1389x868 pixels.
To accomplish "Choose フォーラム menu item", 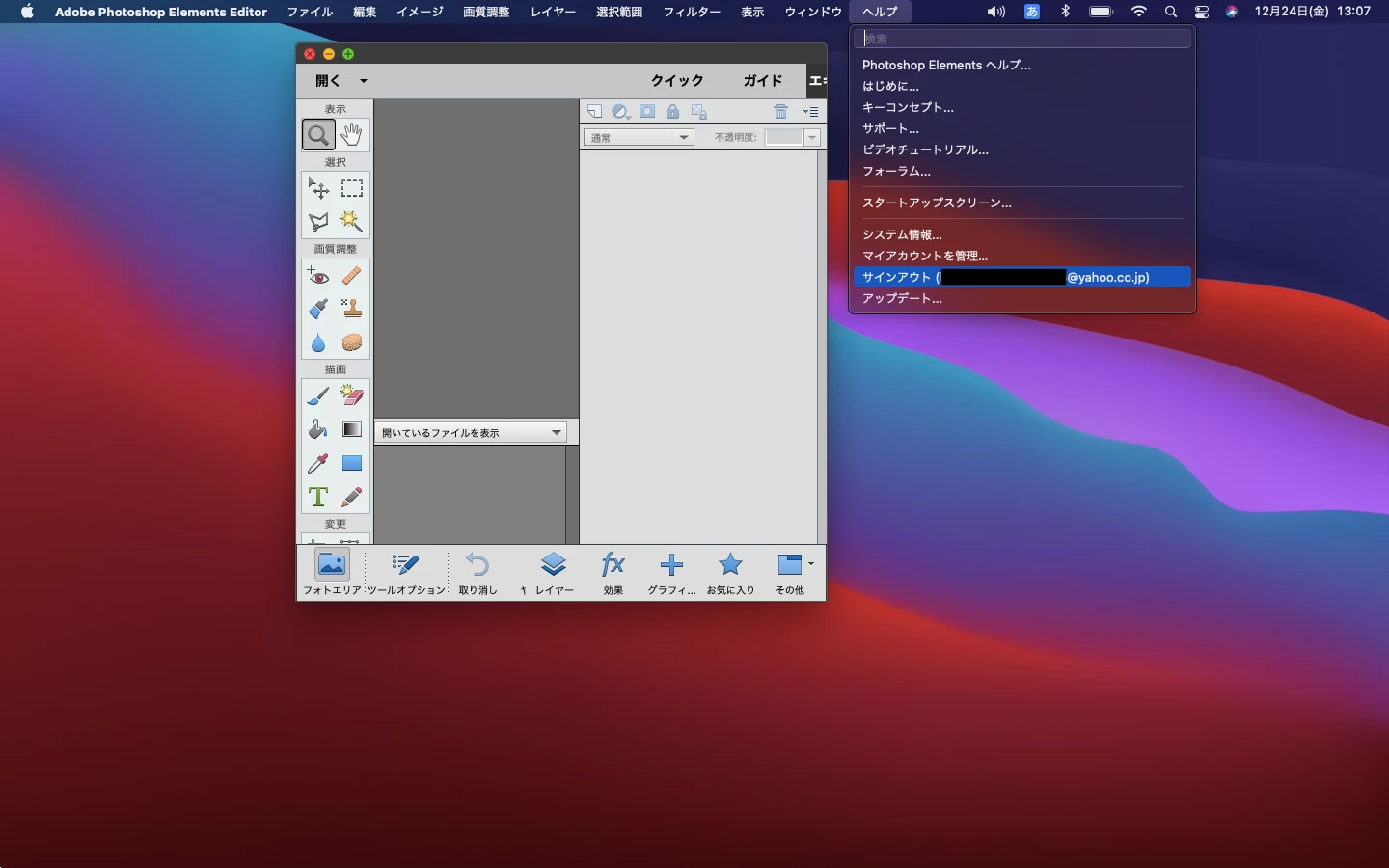I will coord(1022,171).
